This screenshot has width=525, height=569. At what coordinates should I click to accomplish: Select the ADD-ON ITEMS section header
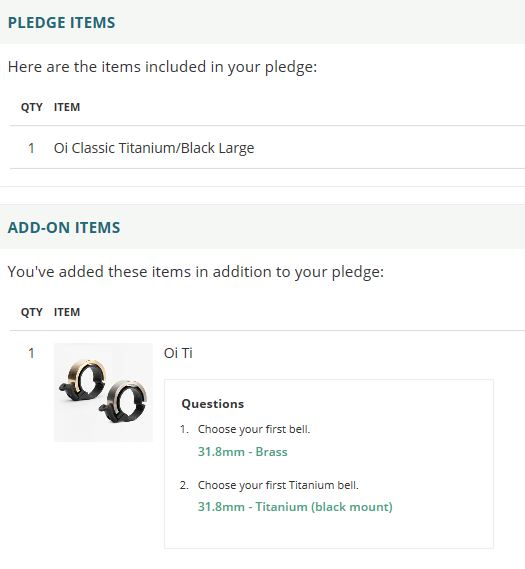[x=64, y=228]
